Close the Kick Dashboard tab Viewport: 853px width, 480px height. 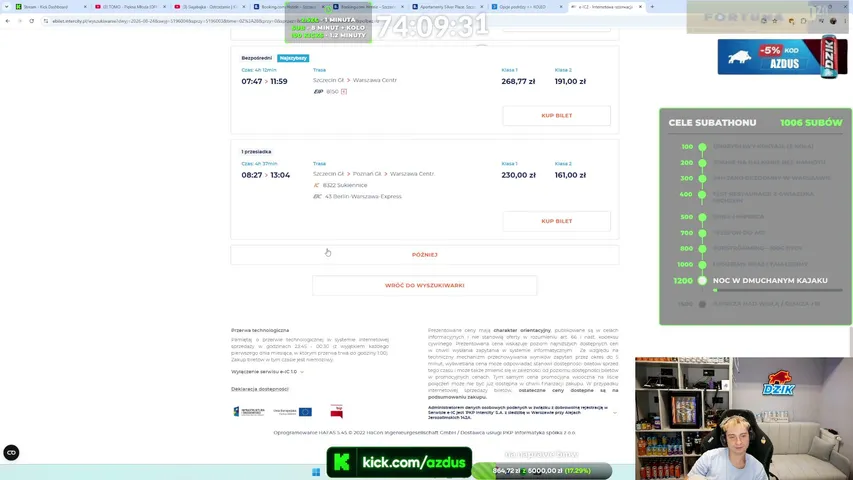pos(85,7)
